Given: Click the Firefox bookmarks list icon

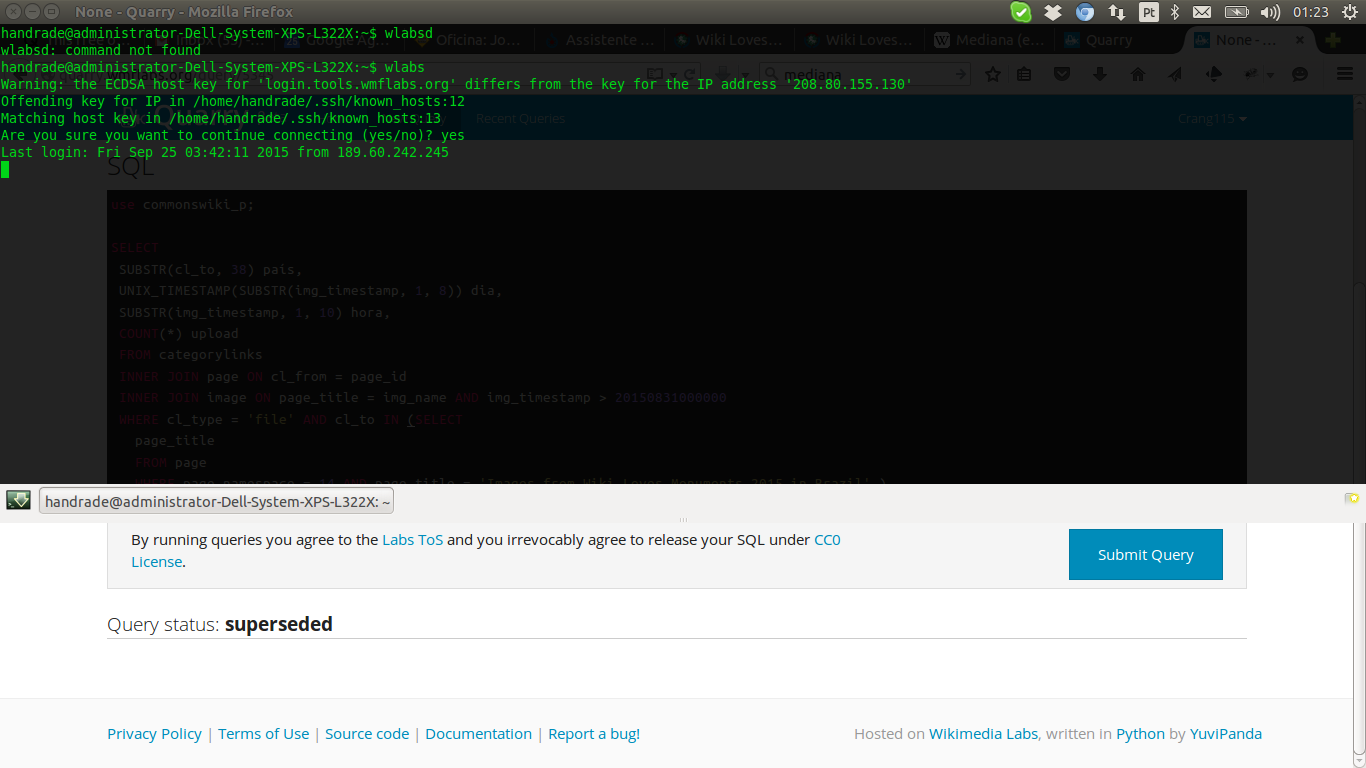Looking at the screenshot, I should click(1024, 74).
